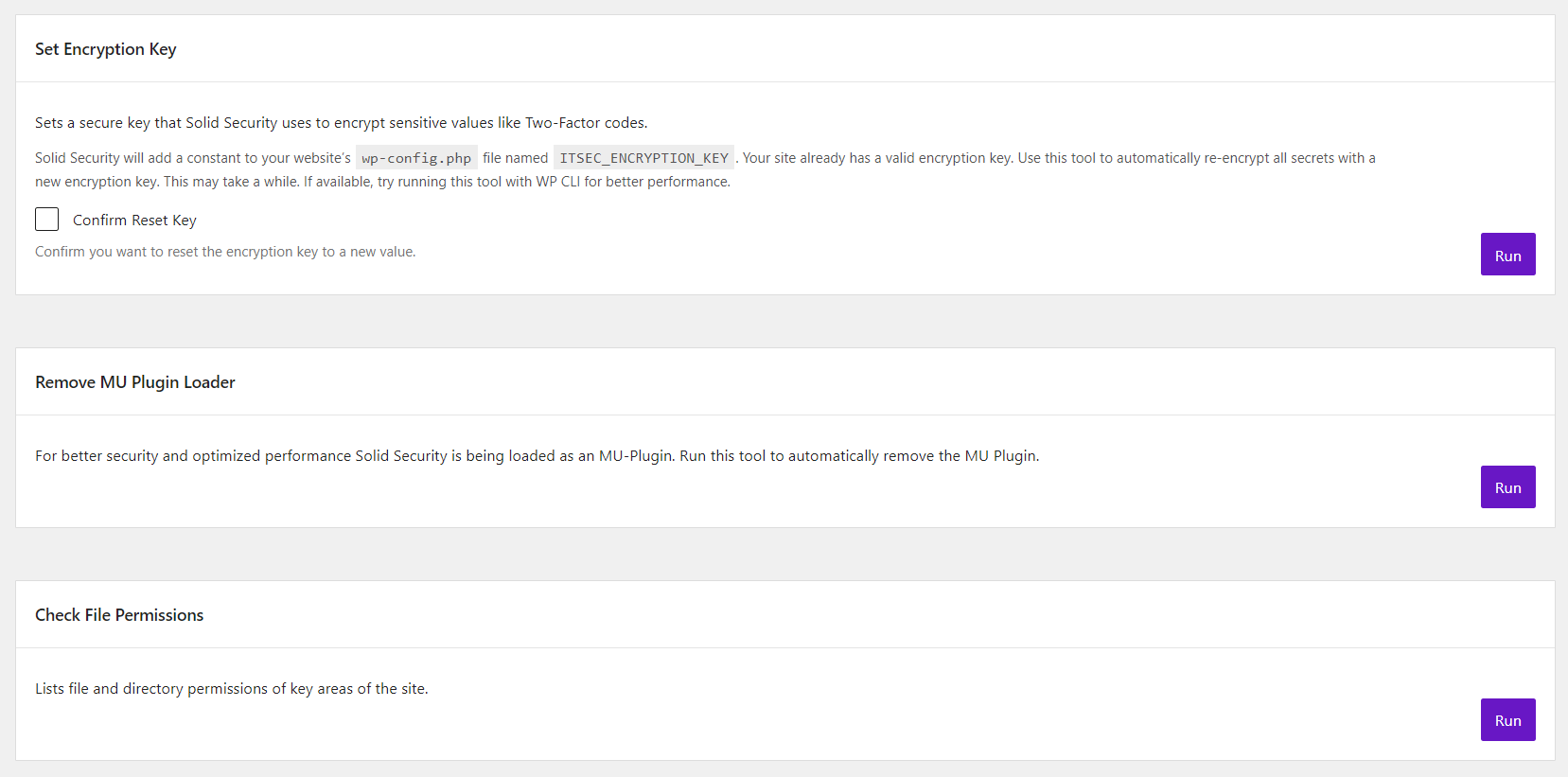Run the Check File Permissions tool
This screenshot has width=1568, height=777.
click(1507, 720)
